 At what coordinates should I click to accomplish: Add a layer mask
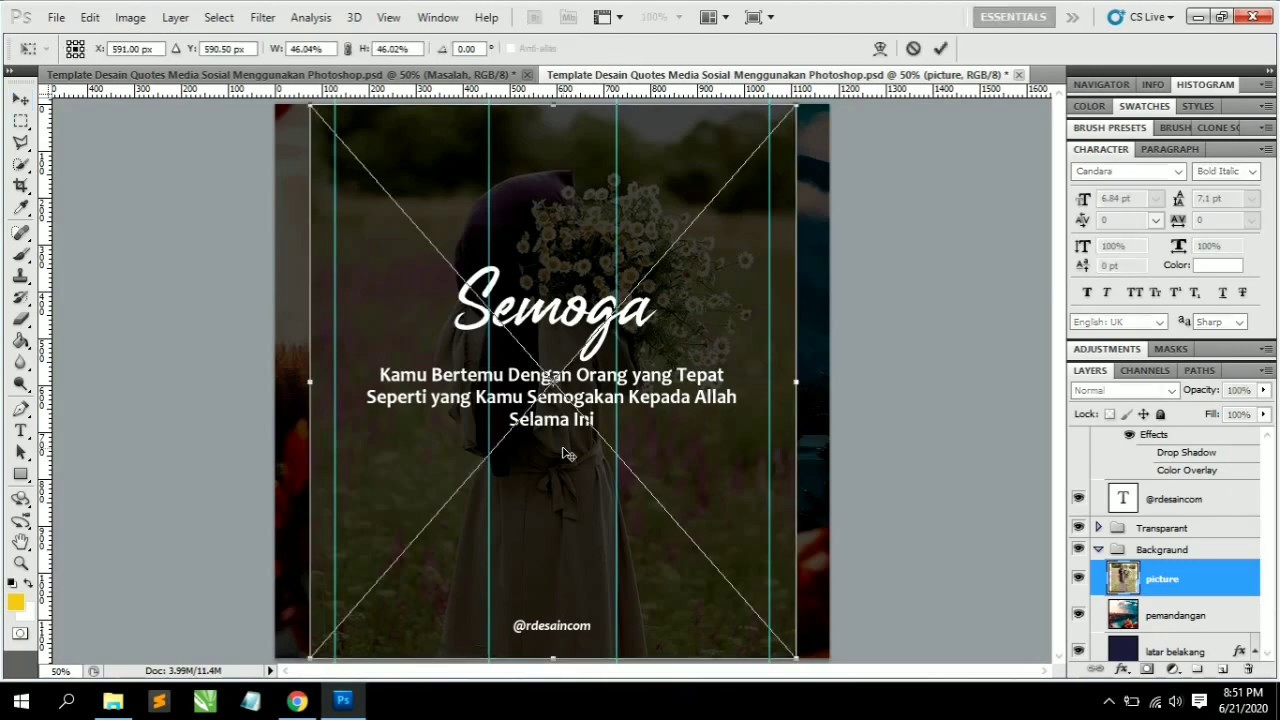pos(1147,669)
